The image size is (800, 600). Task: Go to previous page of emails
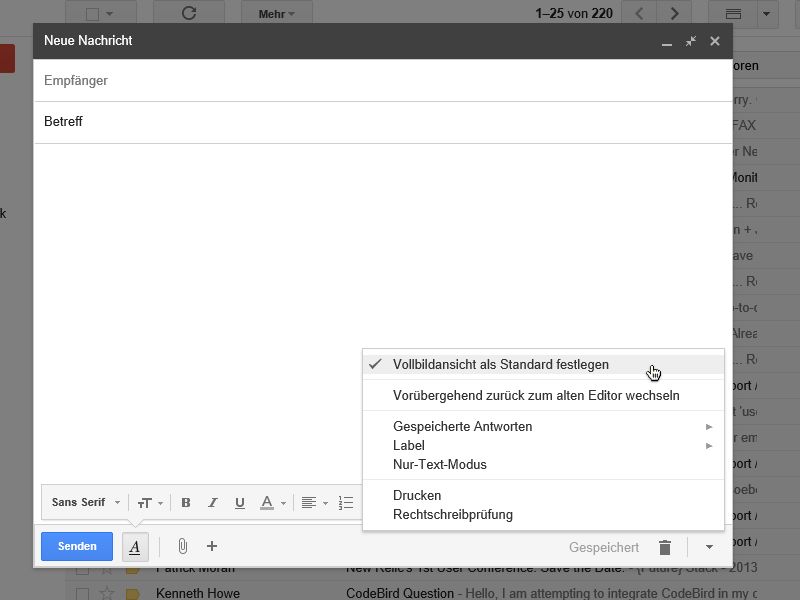click(x=639, y=13)
